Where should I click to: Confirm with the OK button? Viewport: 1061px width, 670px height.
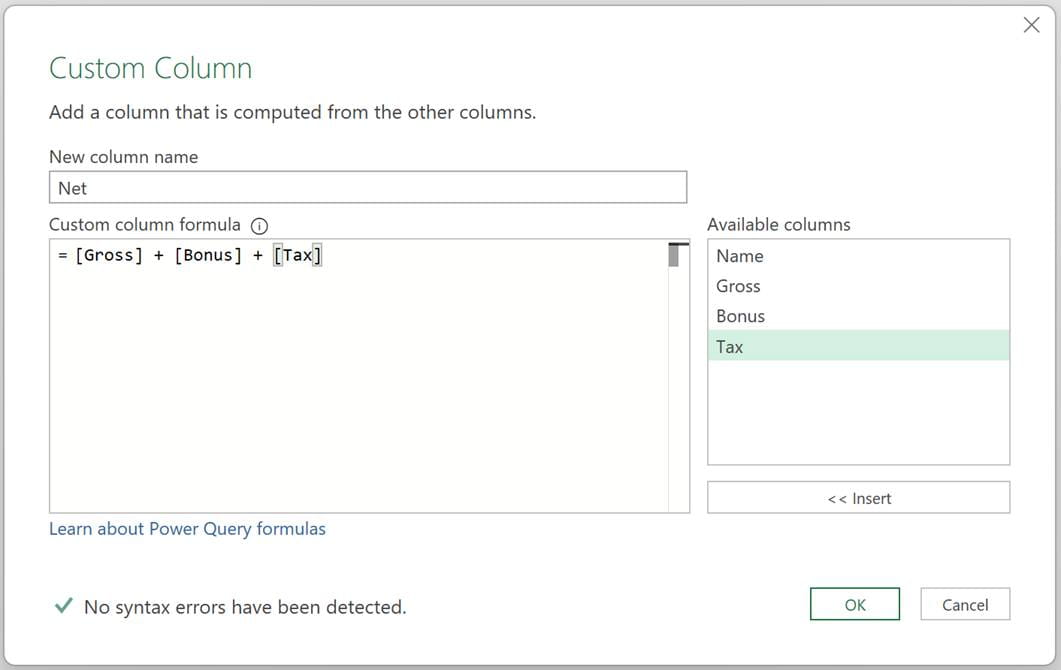[855, 604]
